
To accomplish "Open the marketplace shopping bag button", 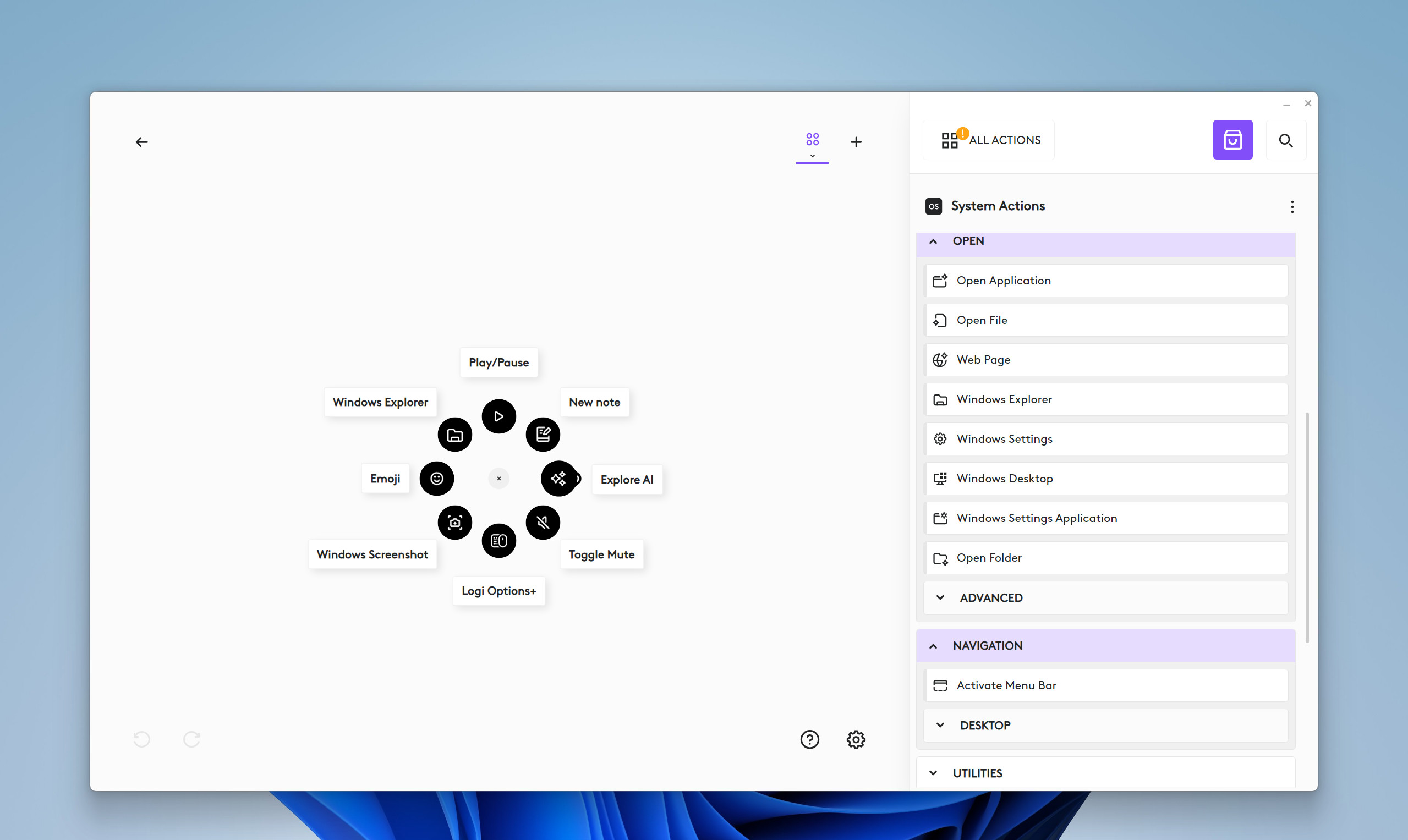I will point(1232,140).
